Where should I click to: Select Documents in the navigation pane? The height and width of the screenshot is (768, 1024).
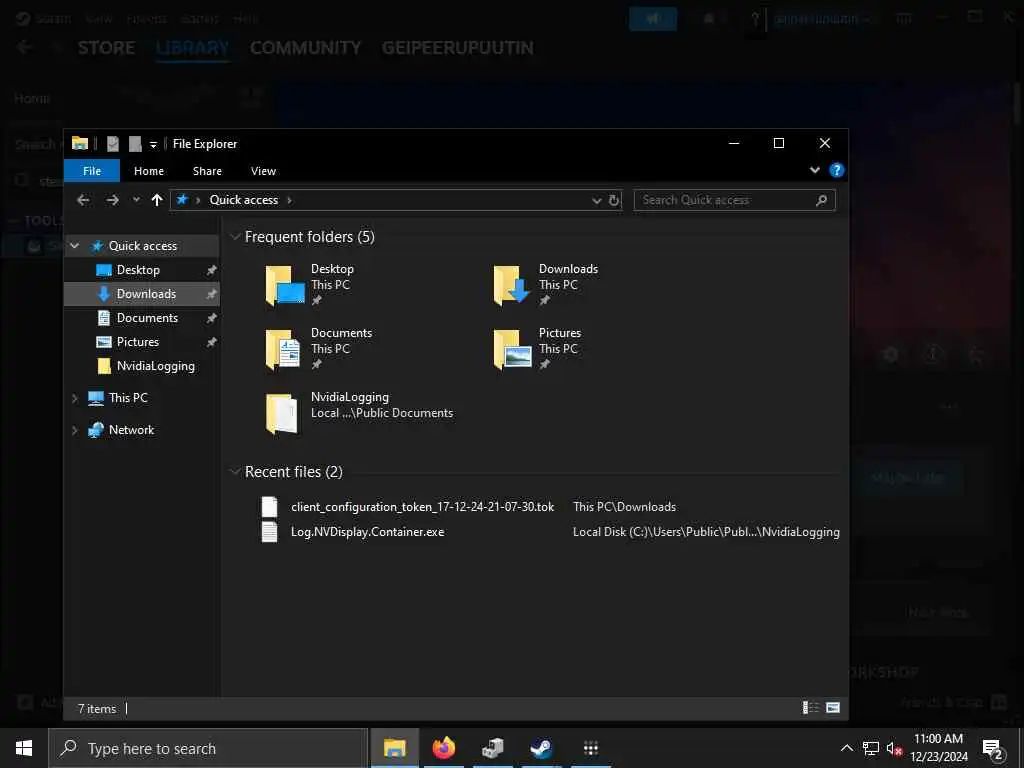click(x=147, y=318)
